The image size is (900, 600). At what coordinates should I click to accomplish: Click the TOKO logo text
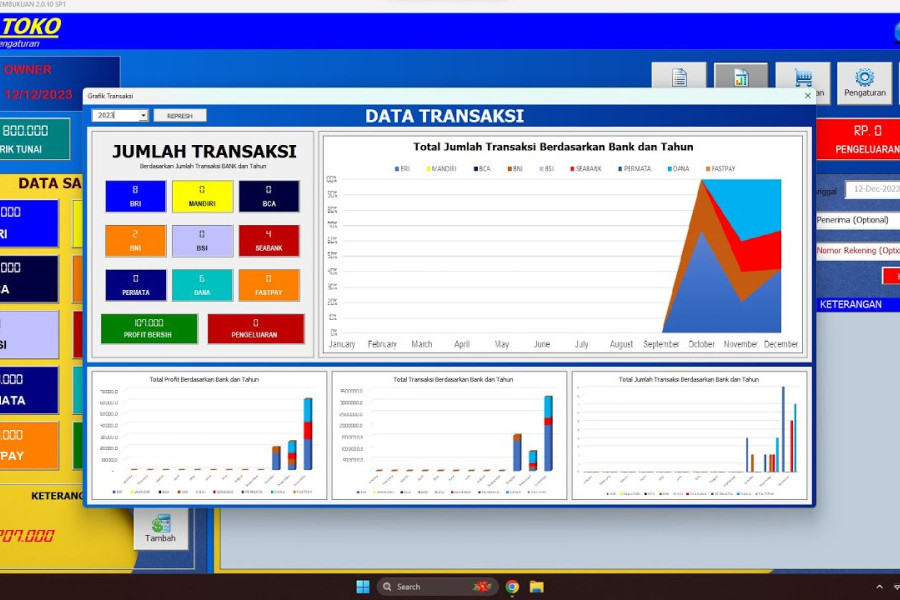[30, 26]
